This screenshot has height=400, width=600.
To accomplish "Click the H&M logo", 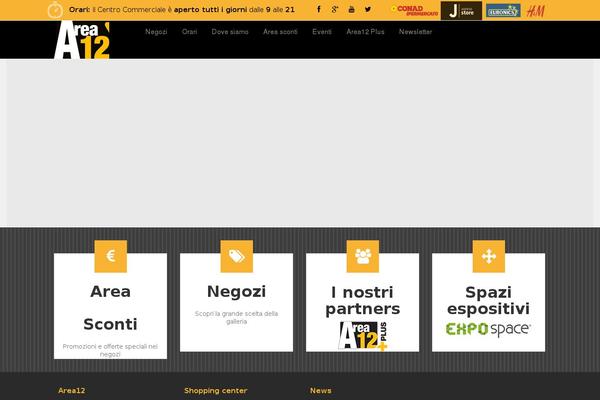I will point(535,11).
